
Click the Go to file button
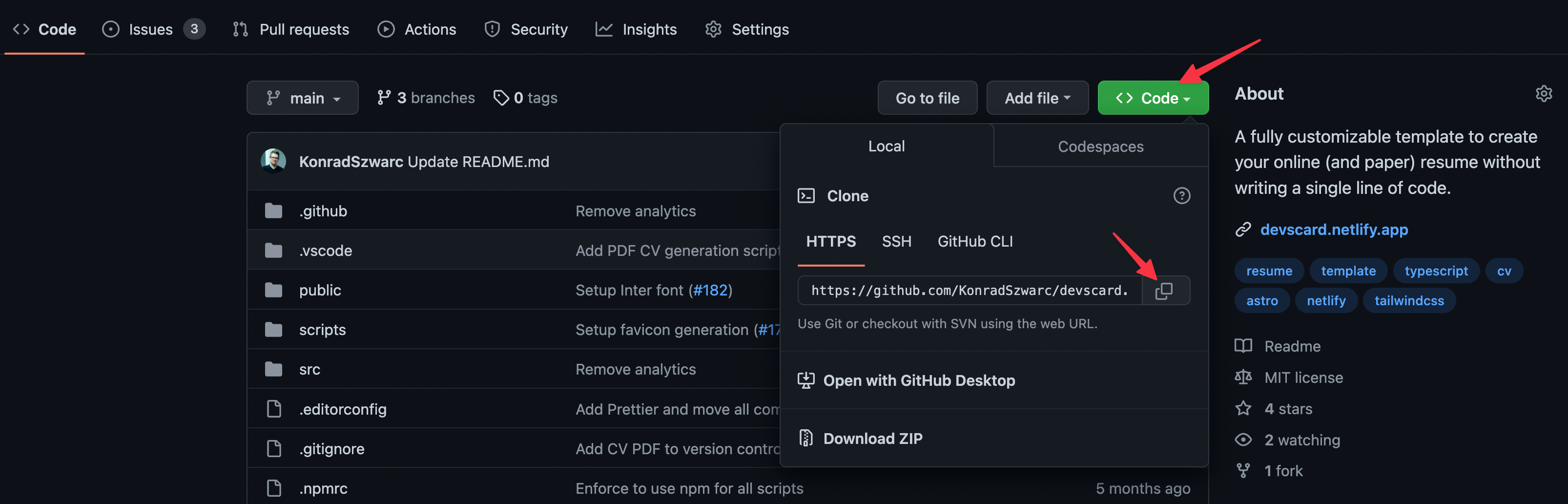tap(927, 98)
